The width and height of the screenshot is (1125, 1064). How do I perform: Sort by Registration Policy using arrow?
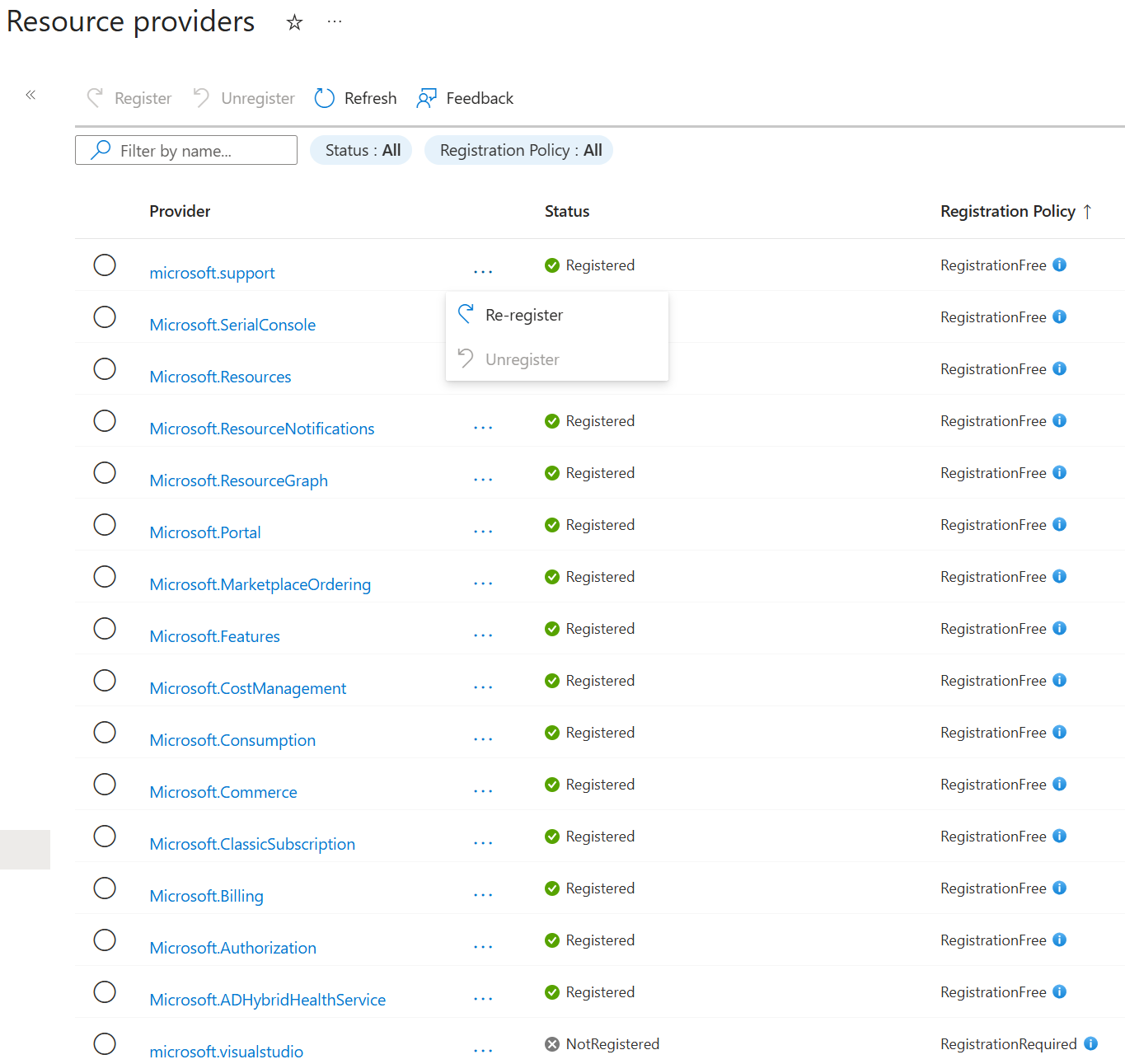coord(1087,212)
